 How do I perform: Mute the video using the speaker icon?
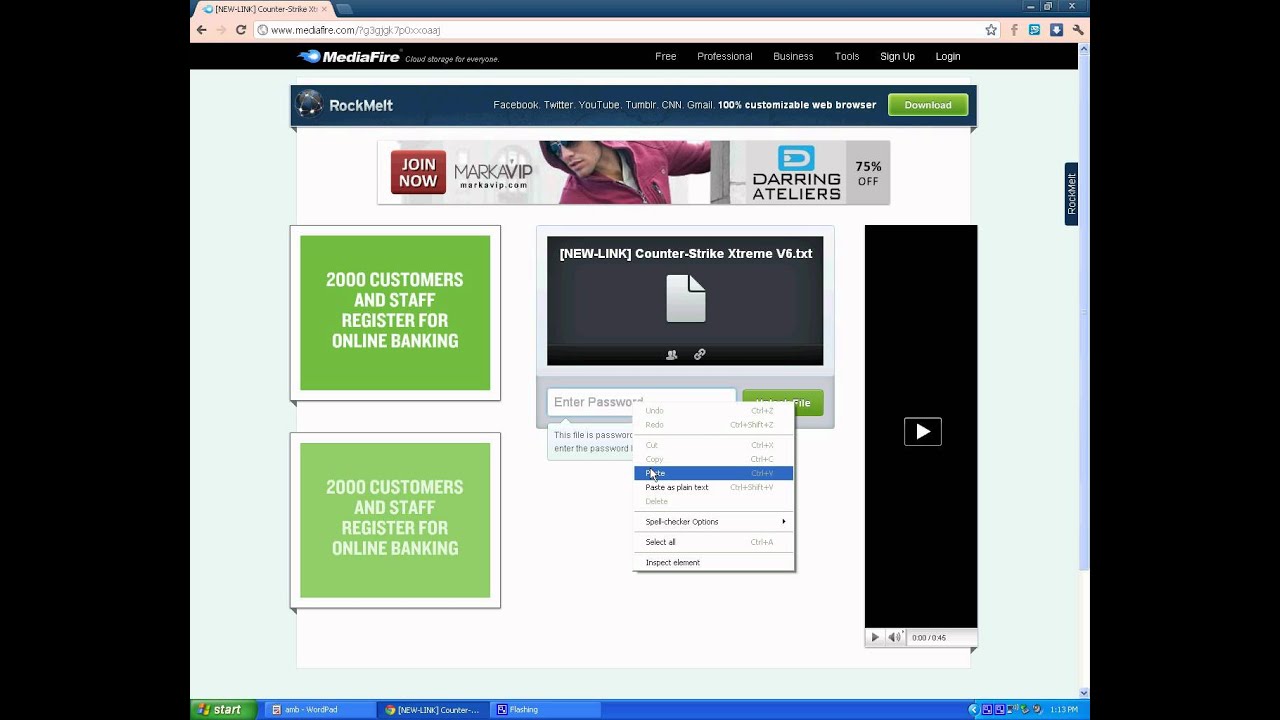tap(894, 637)
